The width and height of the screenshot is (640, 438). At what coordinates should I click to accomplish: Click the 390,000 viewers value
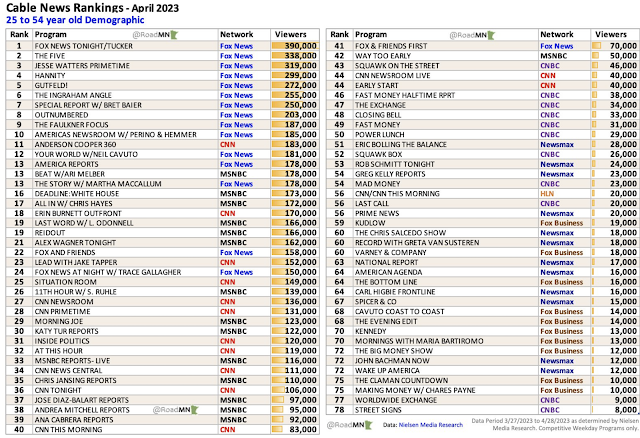(x=300, y=46)
